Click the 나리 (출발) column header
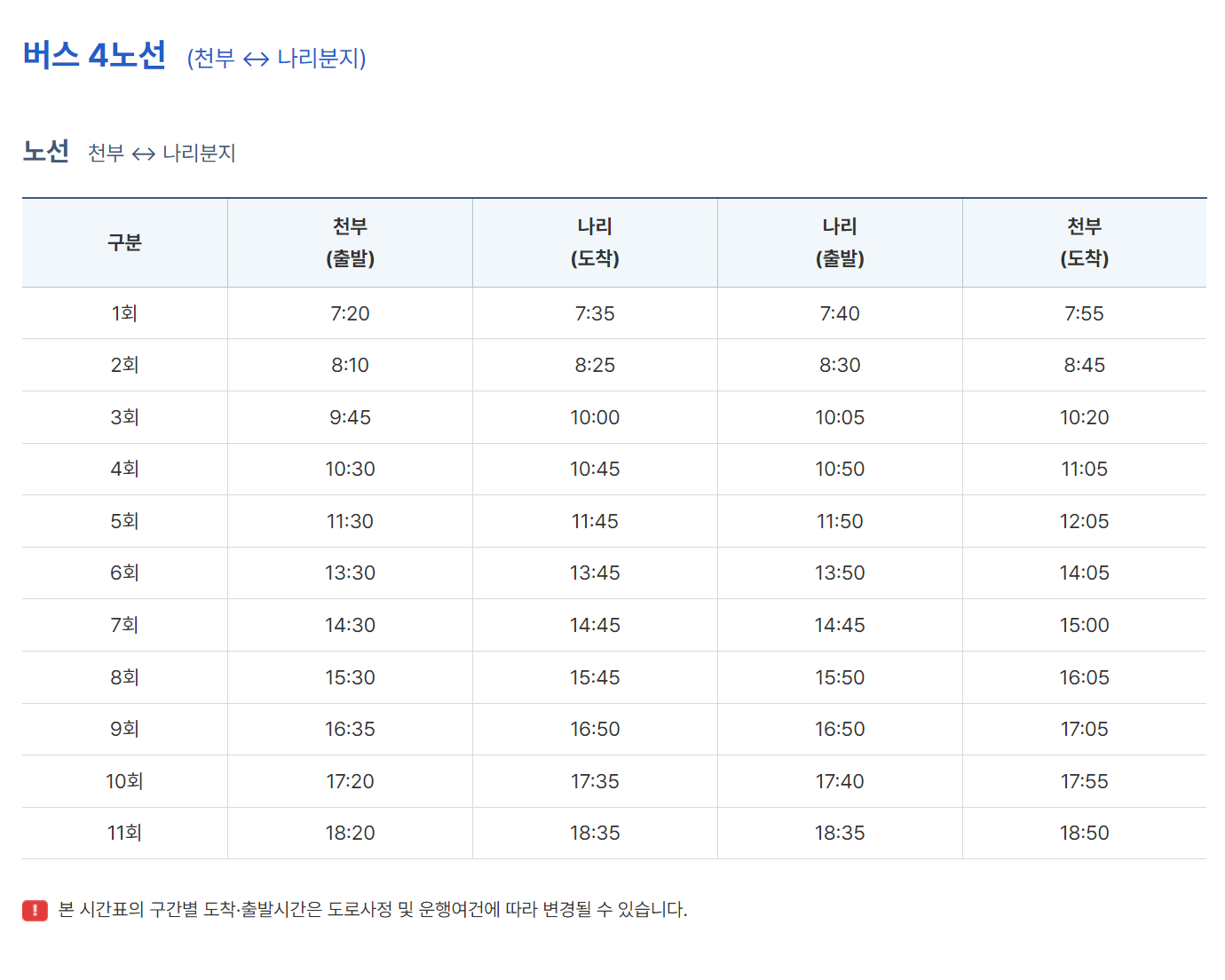This screenshot has height=980, width=1225. point(840,242)
